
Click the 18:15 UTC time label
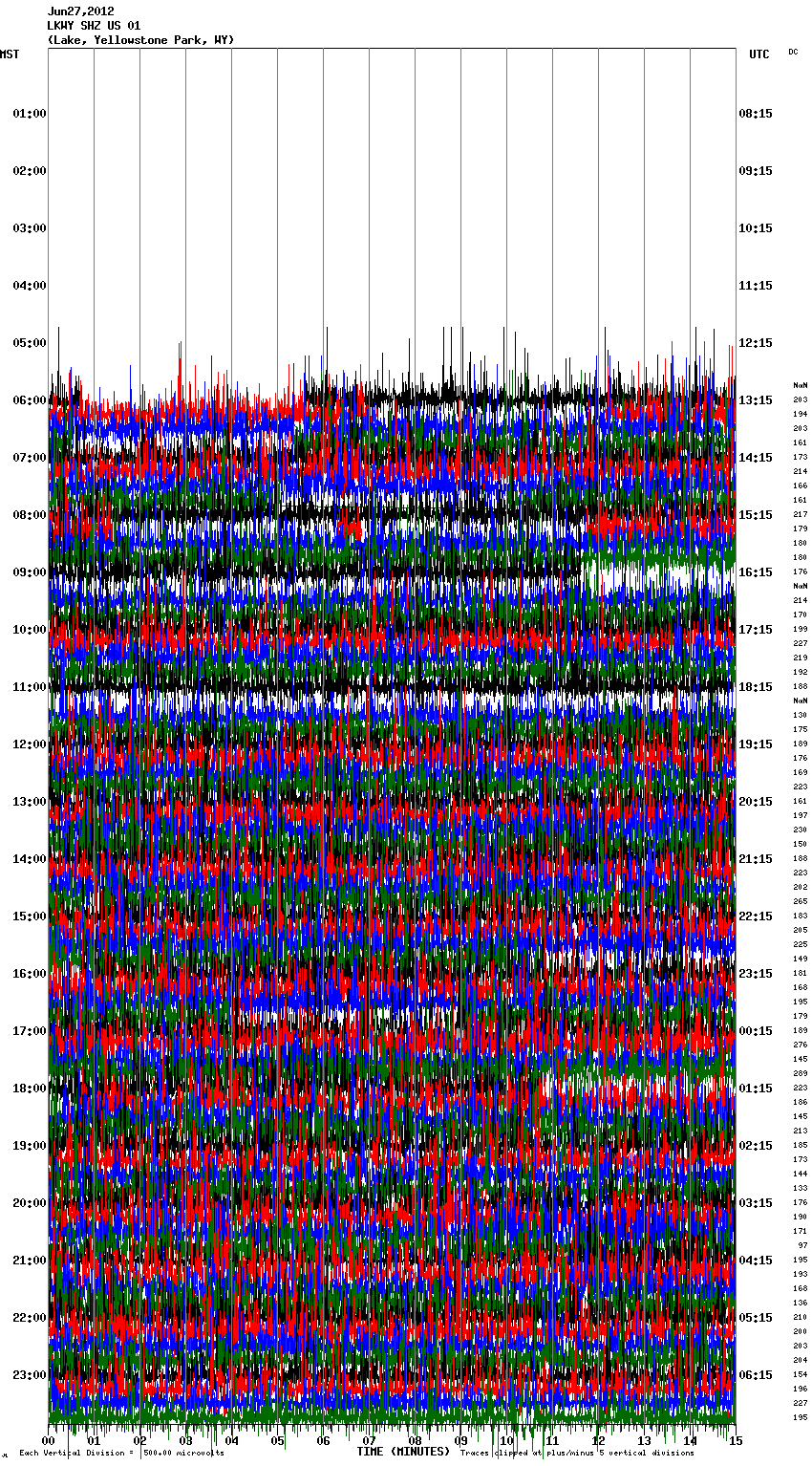(x=756, y=687)
